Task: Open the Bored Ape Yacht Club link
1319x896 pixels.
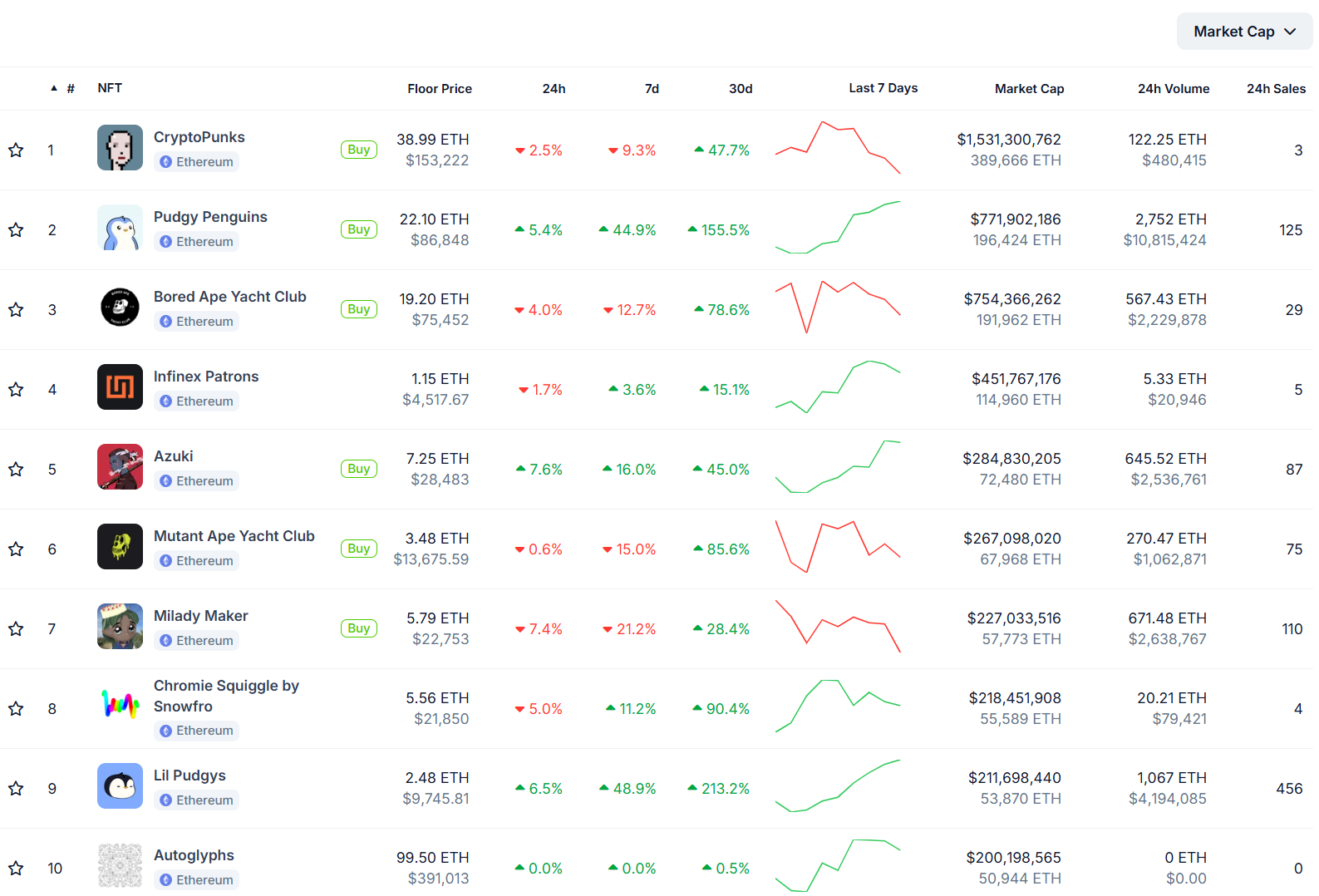Action: click(x=230, y=297)
